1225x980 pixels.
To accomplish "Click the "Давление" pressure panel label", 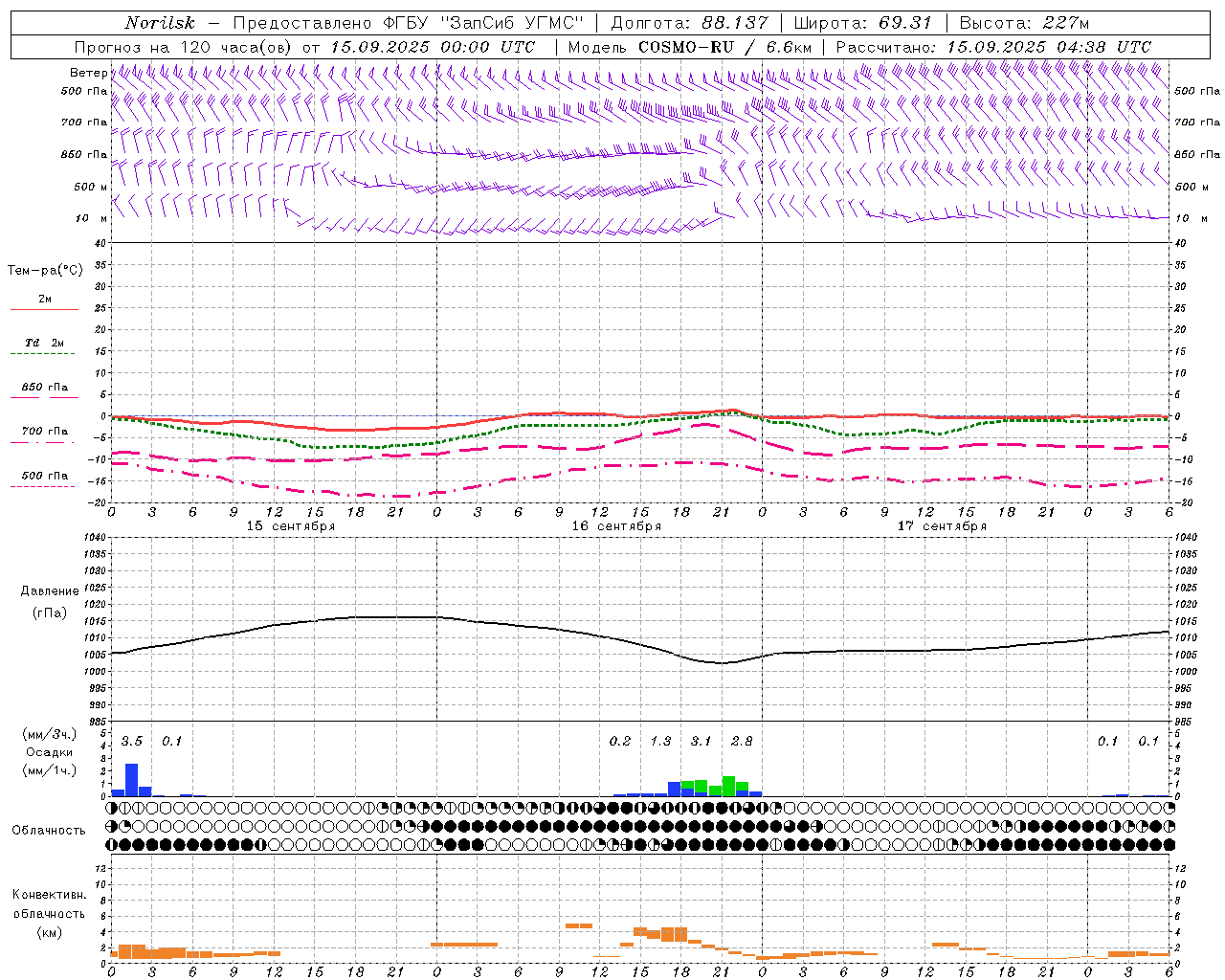I will (x=50, y=591).
